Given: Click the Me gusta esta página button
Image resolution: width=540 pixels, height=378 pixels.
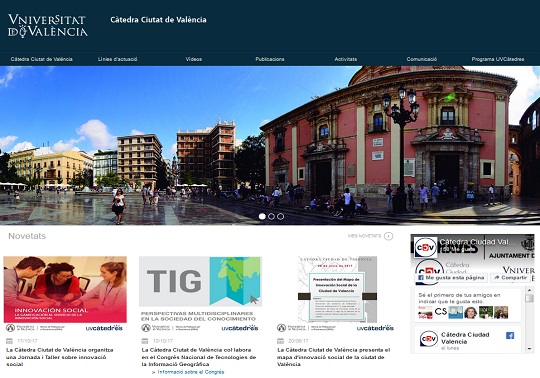Looking at the screenshot, I should 451,277.
